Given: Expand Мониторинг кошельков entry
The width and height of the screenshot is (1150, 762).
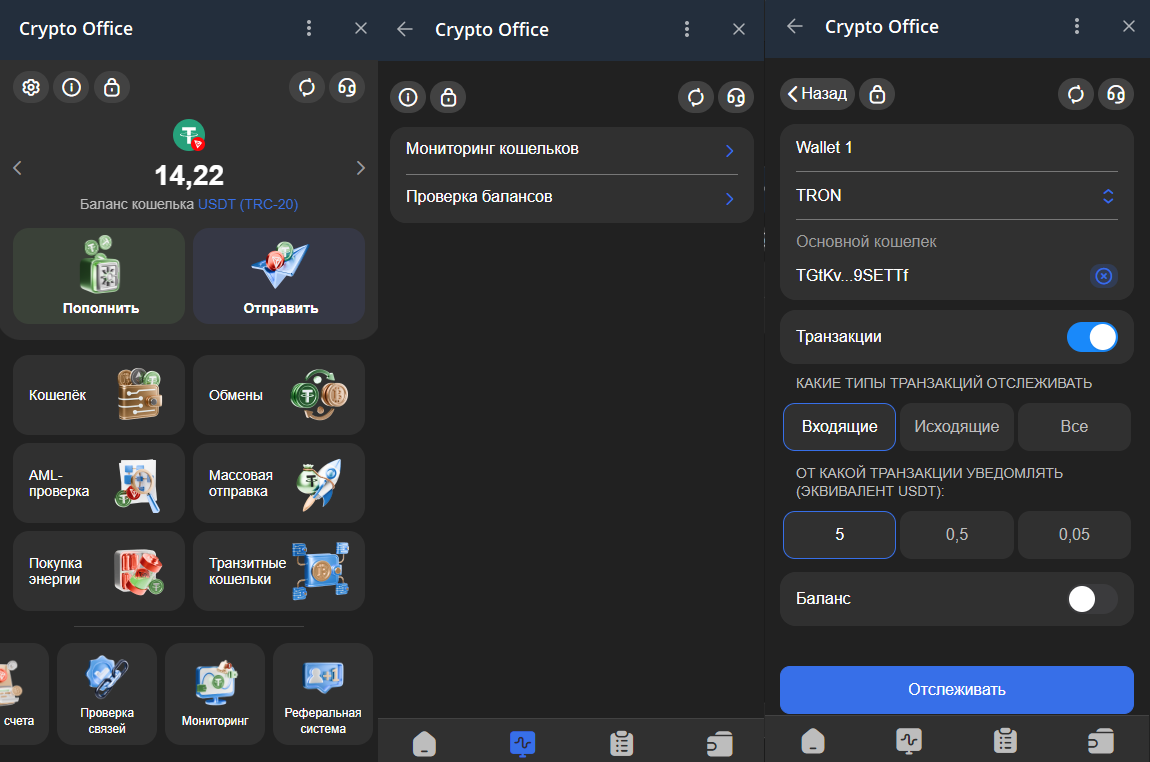Looking at the screenshot, I should (571, 150).
